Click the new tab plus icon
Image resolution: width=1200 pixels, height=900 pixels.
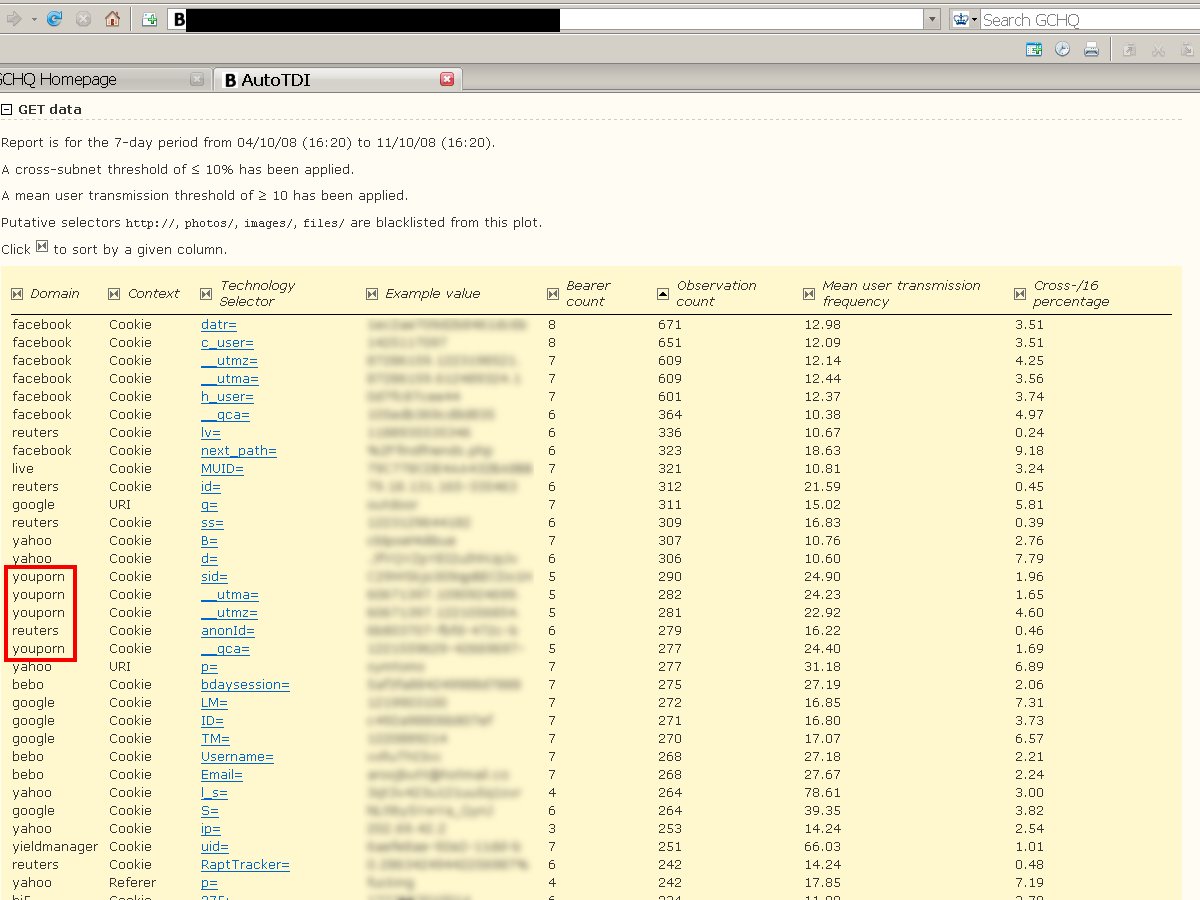pos(149,19)
